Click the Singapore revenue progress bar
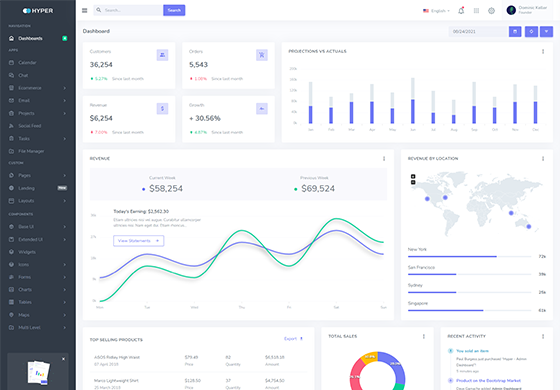Viewport: 560px width, 390px height. 469,310
